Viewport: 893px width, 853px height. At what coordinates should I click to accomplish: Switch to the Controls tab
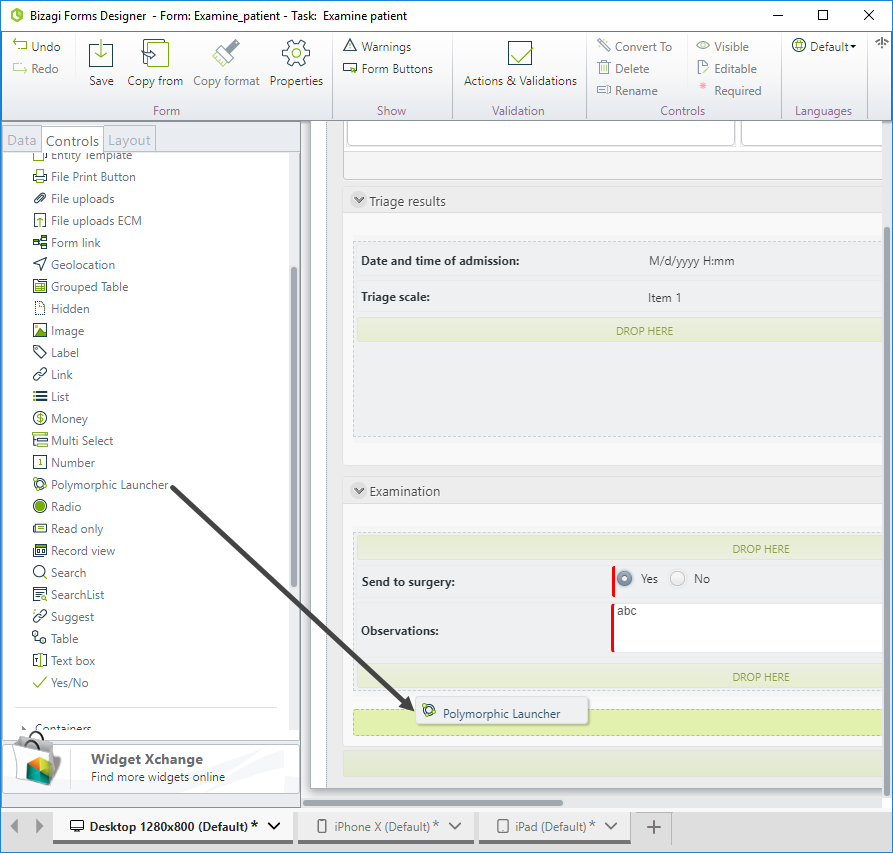pyautogui.click(x=72, y=140)
